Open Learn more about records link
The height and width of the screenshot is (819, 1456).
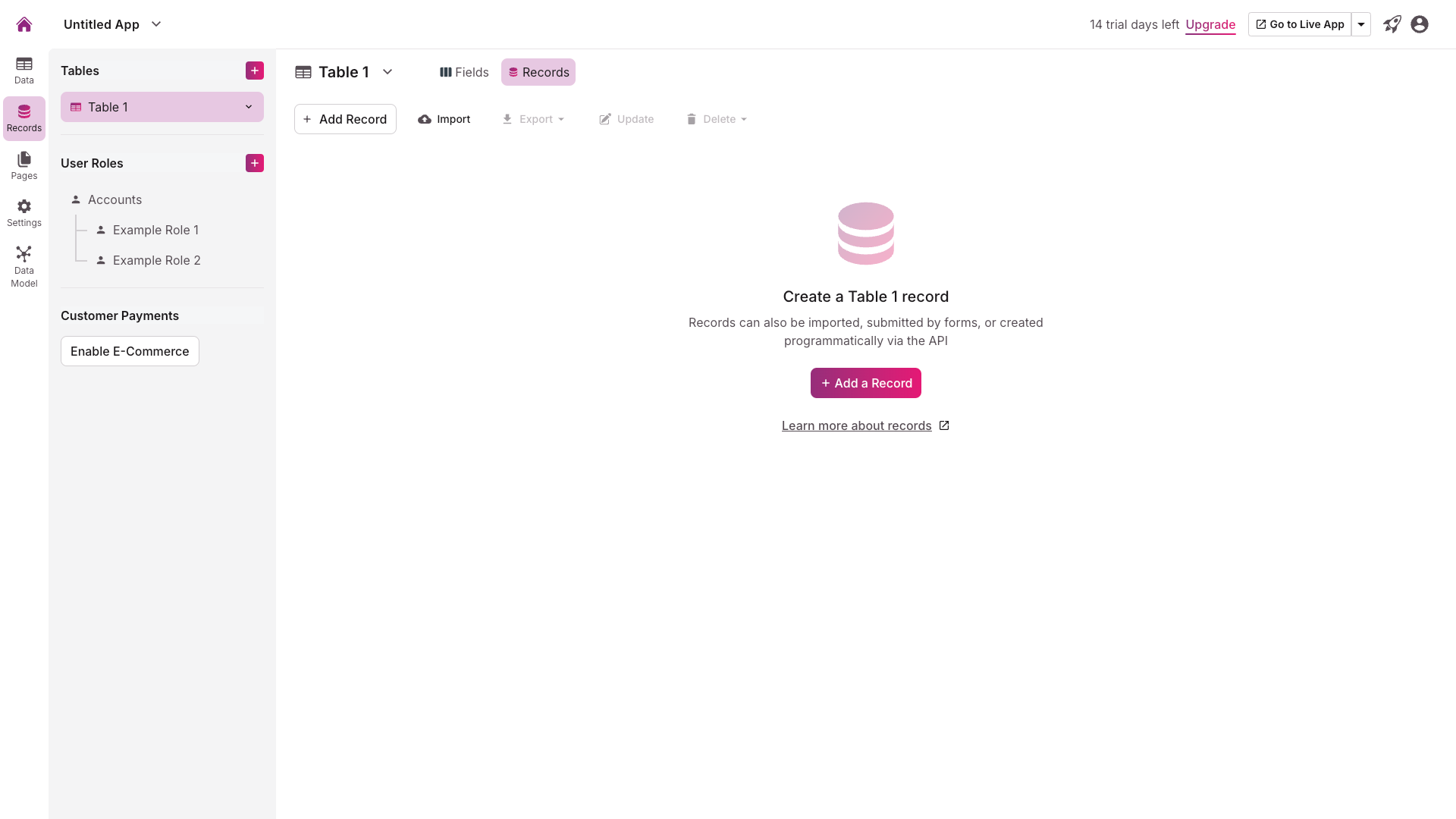coord(857,425)
